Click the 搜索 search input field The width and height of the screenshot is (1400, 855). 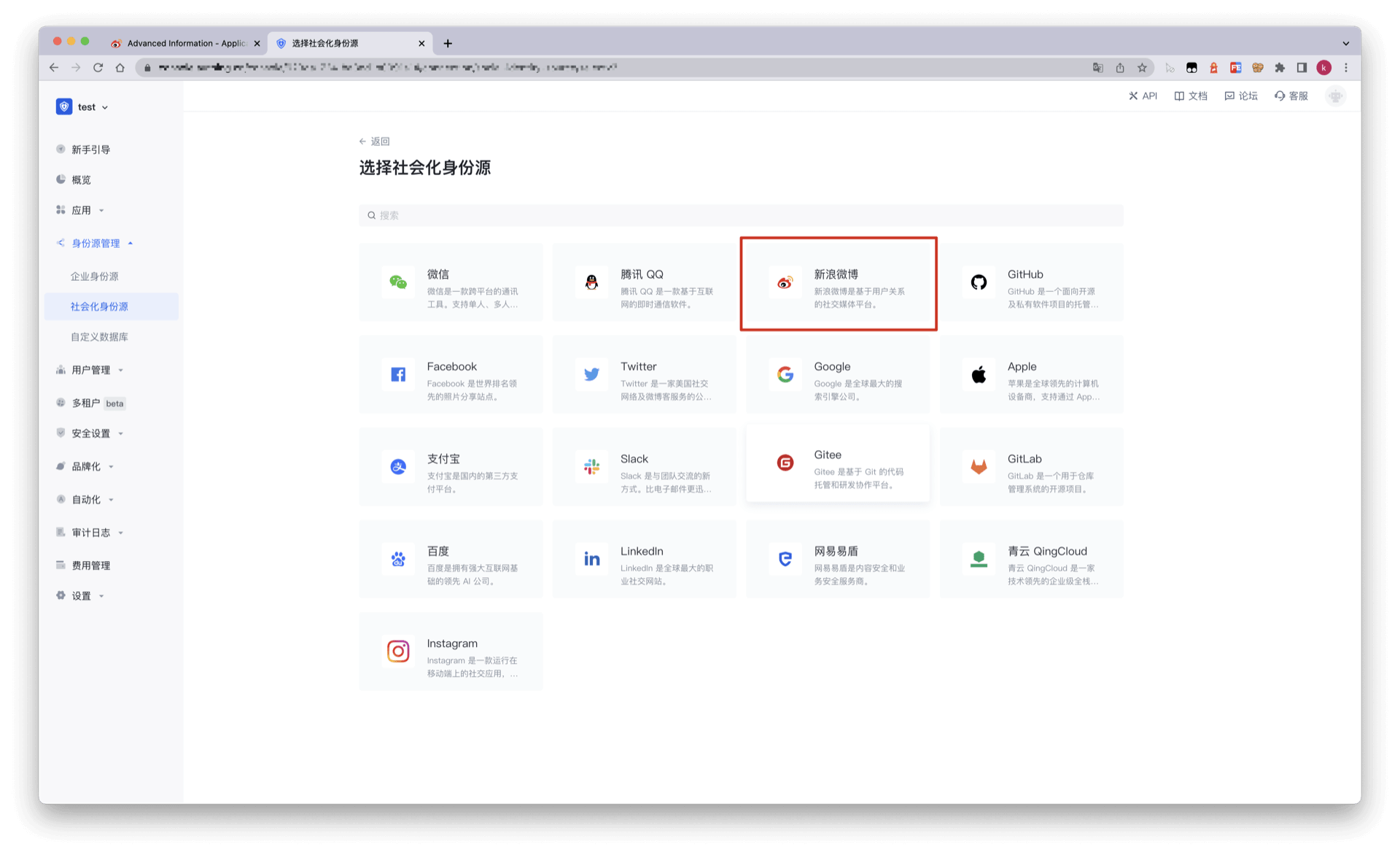[x=740, y=215]
